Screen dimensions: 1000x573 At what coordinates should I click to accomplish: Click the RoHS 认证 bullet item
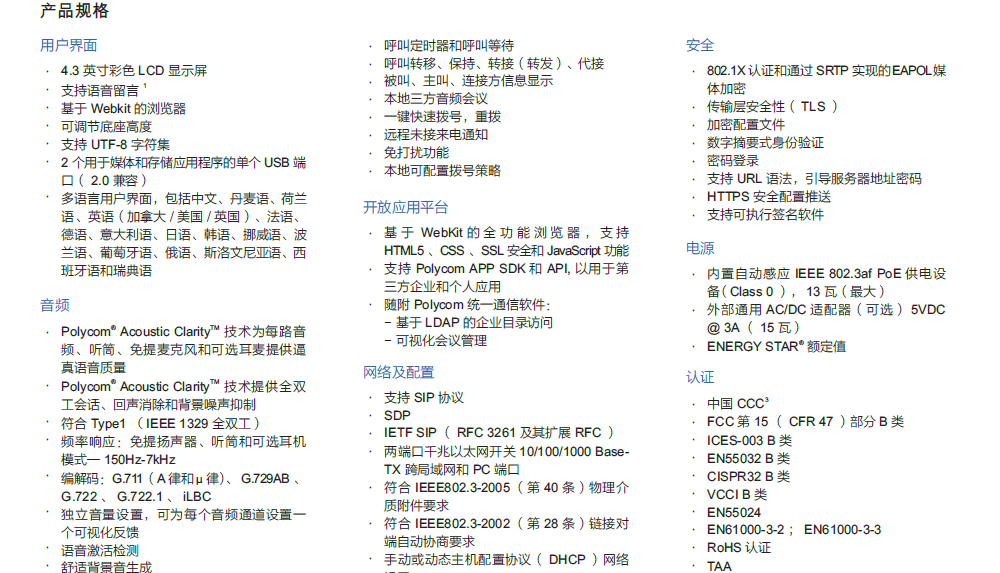point(739,548)
